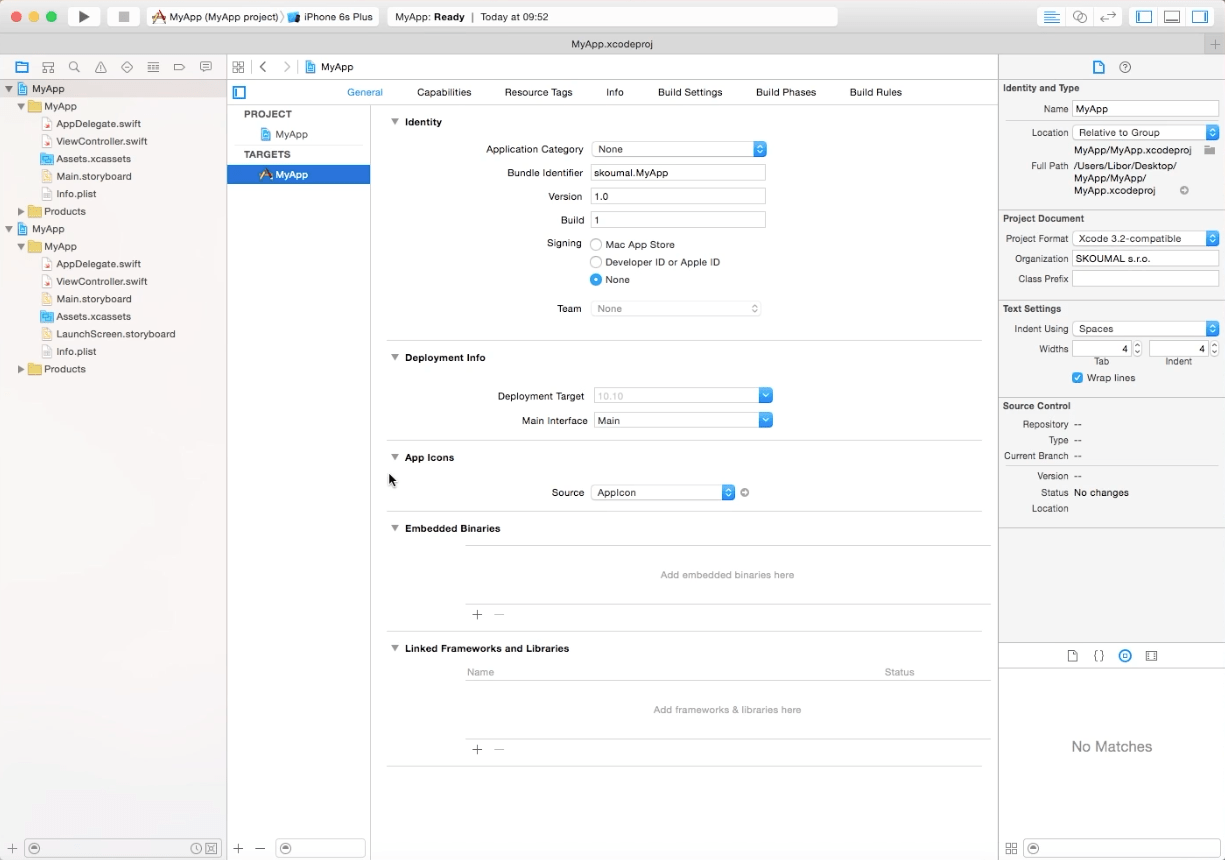Screen dimensions: 1225x860
Task: Open the file template library
Action: [1072, 656]
